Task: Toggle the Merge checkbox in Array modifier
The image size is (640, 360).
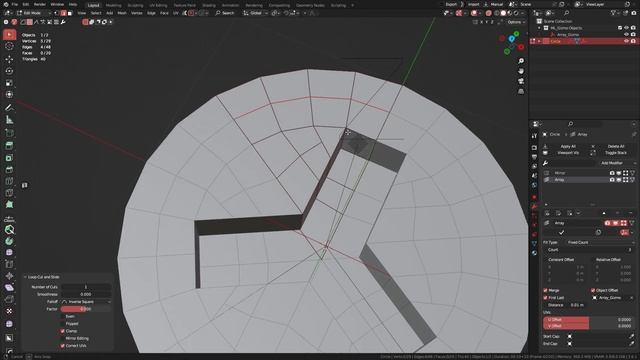Action: [545, 291]
